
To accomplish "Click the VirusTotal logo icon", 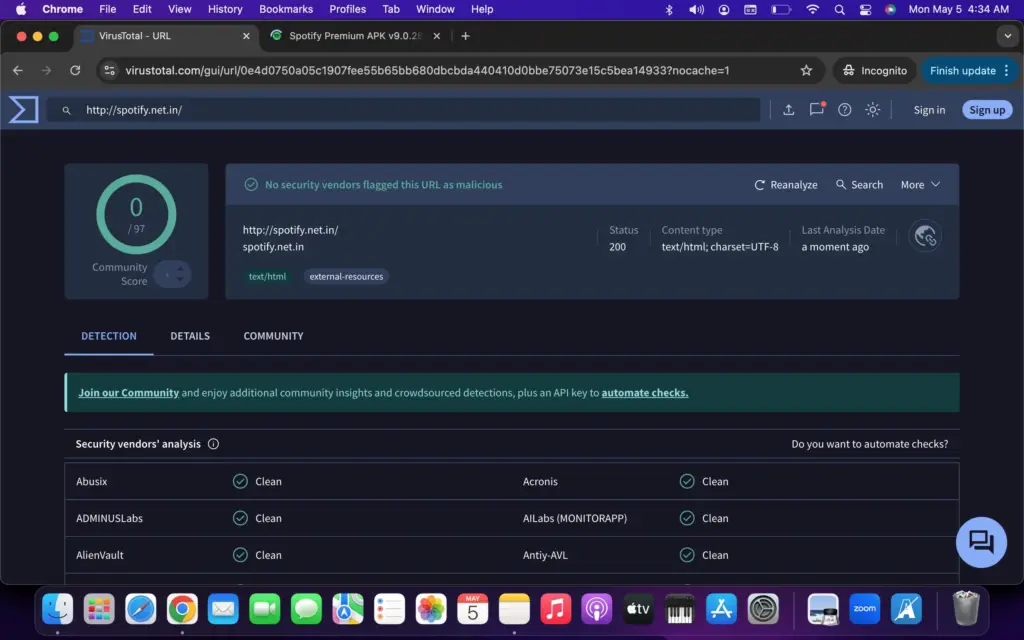I will tap(23, 110).
